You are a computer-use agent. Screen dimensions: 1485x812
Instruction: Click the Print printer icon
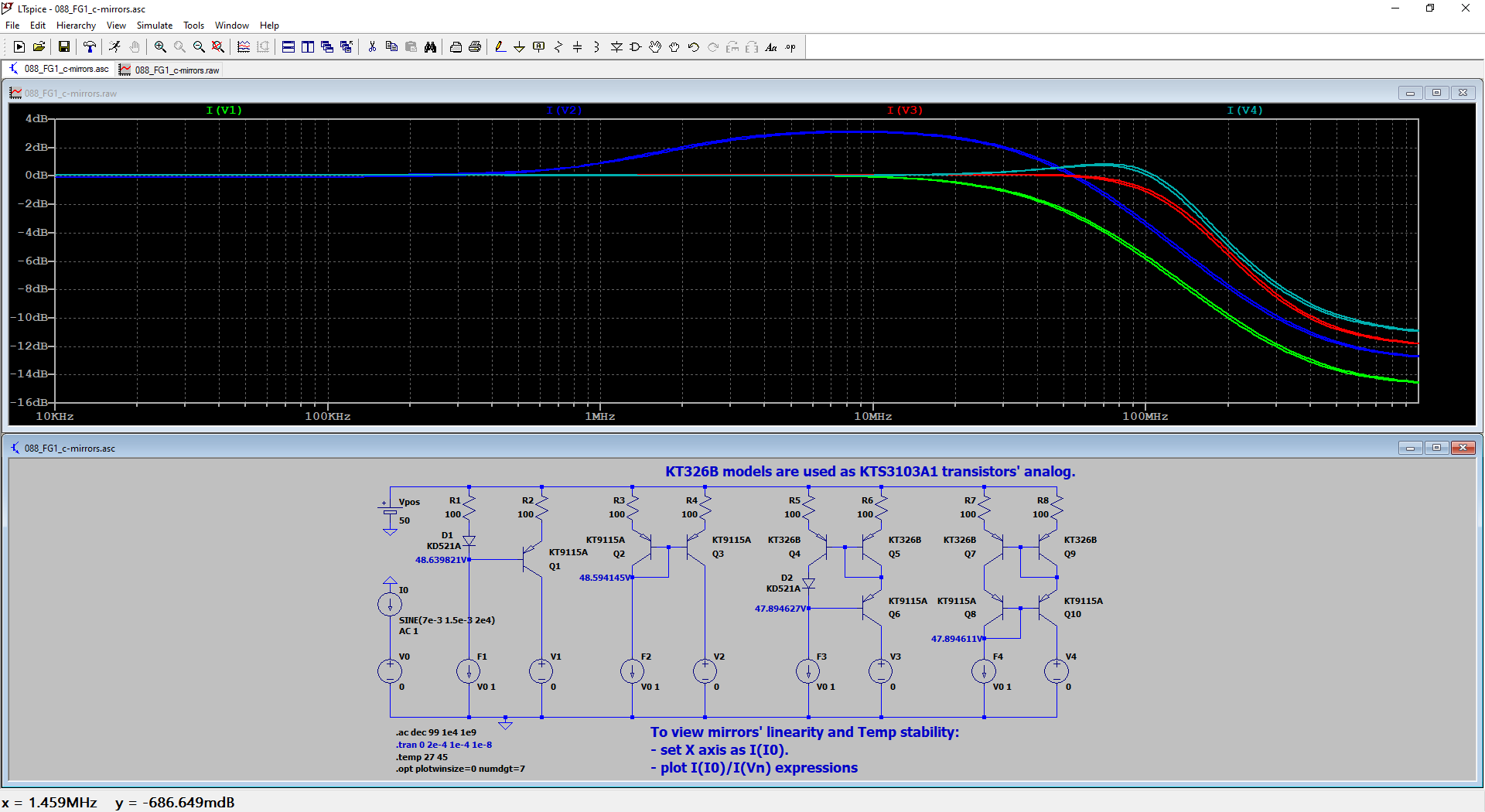pos(475,47)
